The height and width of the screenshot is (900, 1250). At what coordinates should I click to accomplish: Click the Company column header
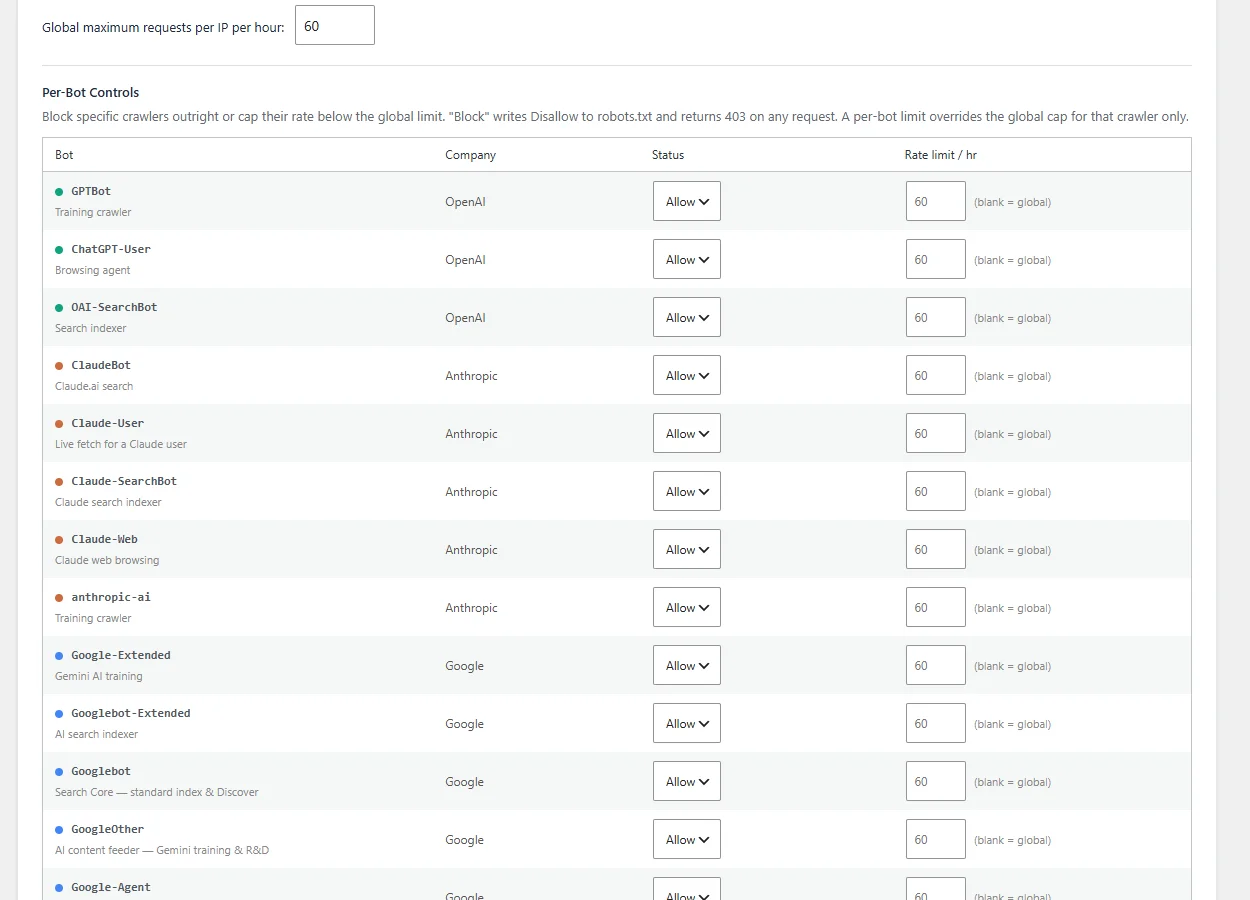coord(470,155)
